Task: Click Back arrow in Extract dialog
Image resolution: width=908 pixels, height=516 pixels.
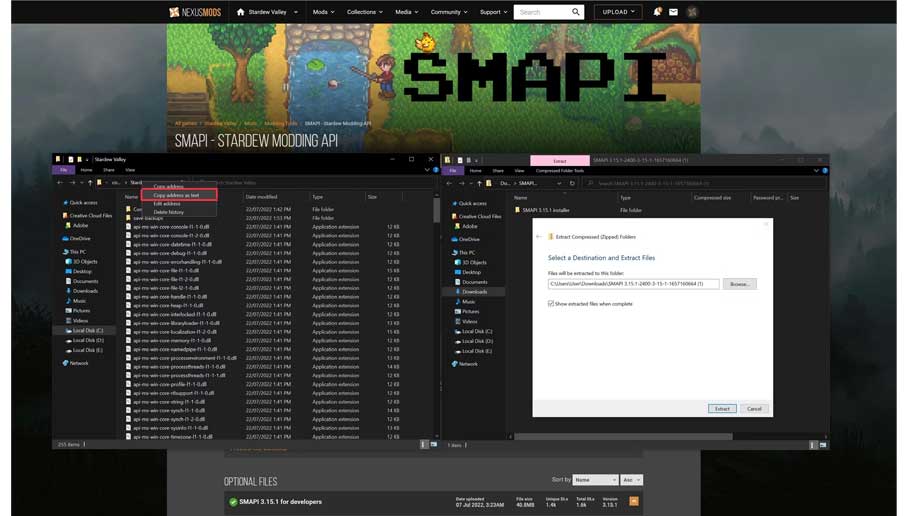Action: tap(539, 236)
